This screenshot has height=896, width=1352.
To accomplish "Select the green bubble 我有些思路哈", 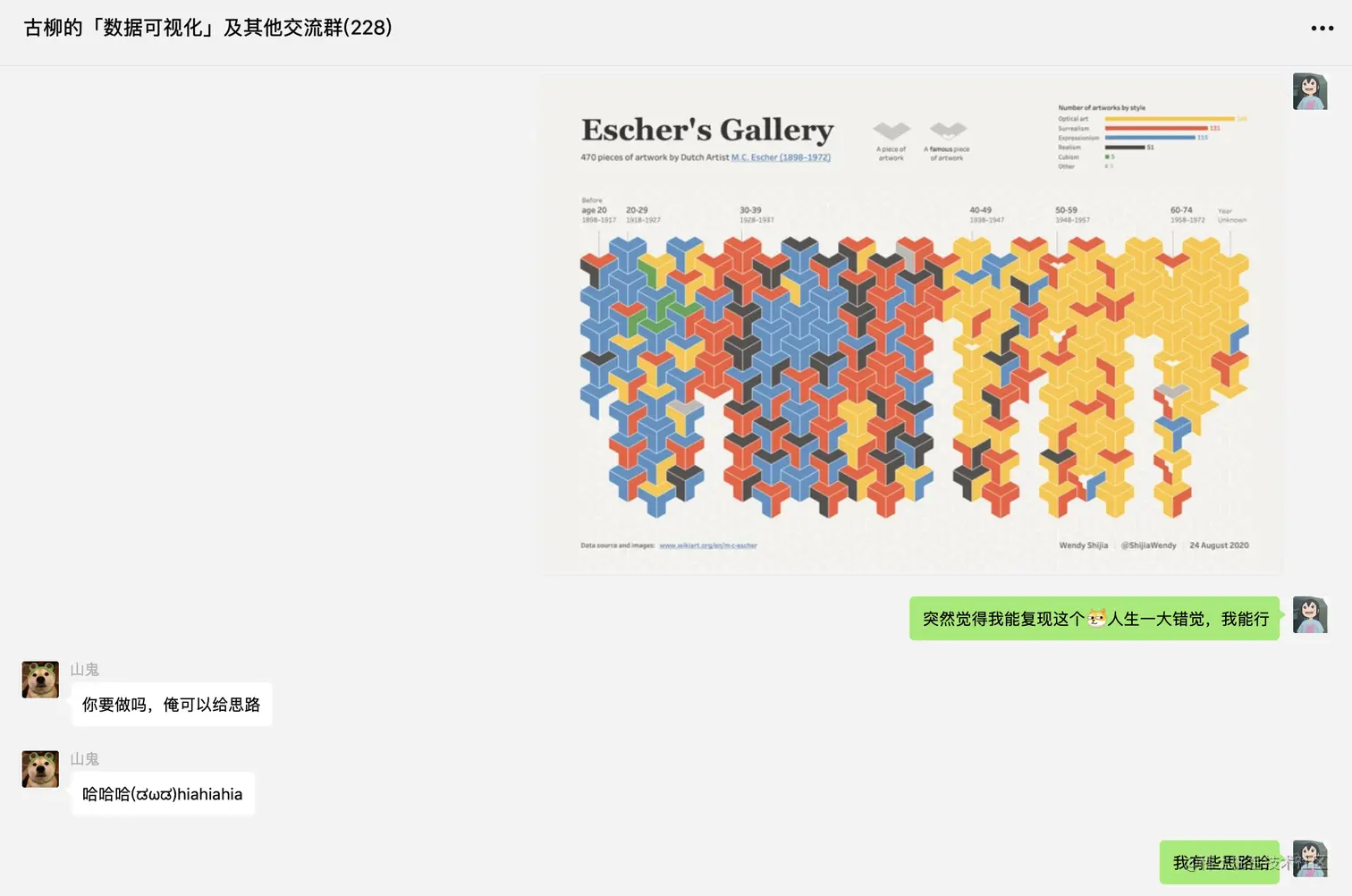I will pos(1220,862).
